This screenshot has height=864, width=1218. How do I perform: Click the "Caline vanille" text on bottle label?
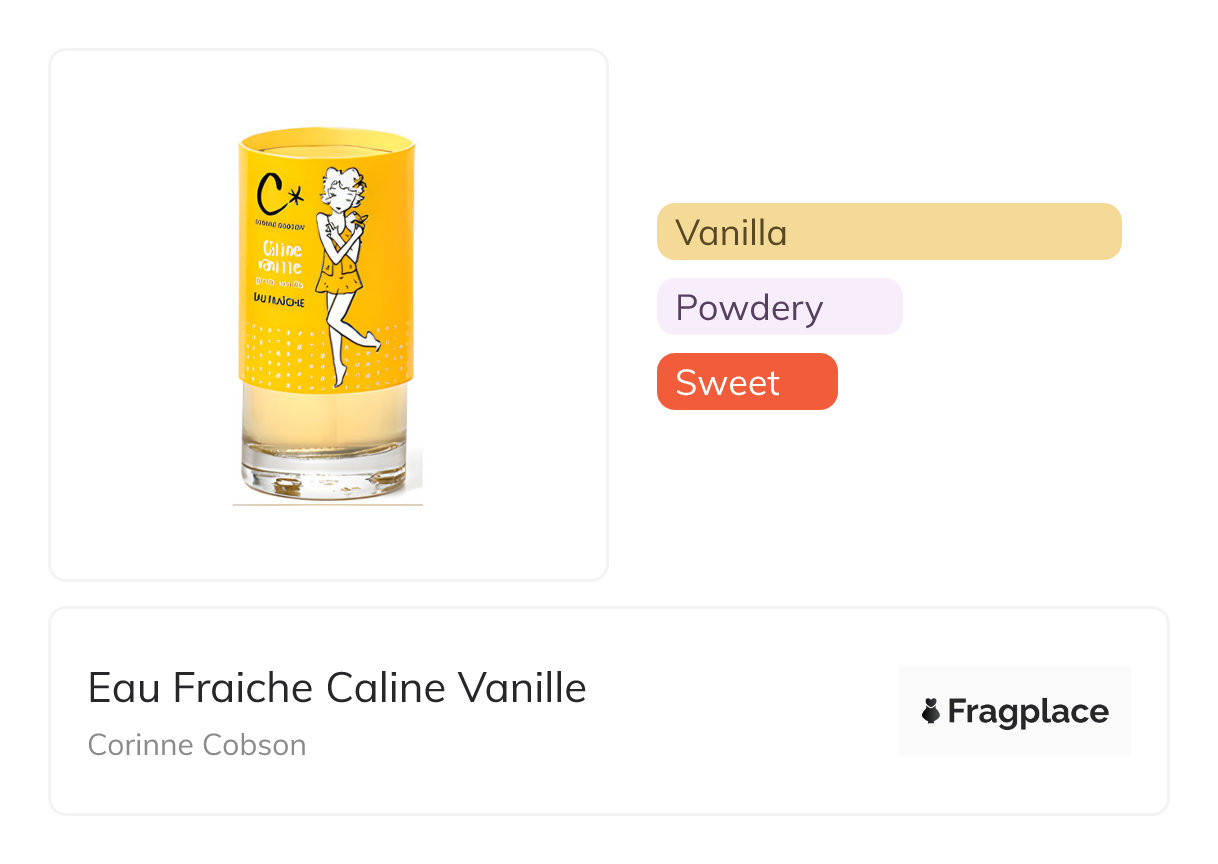coord(279,256)
